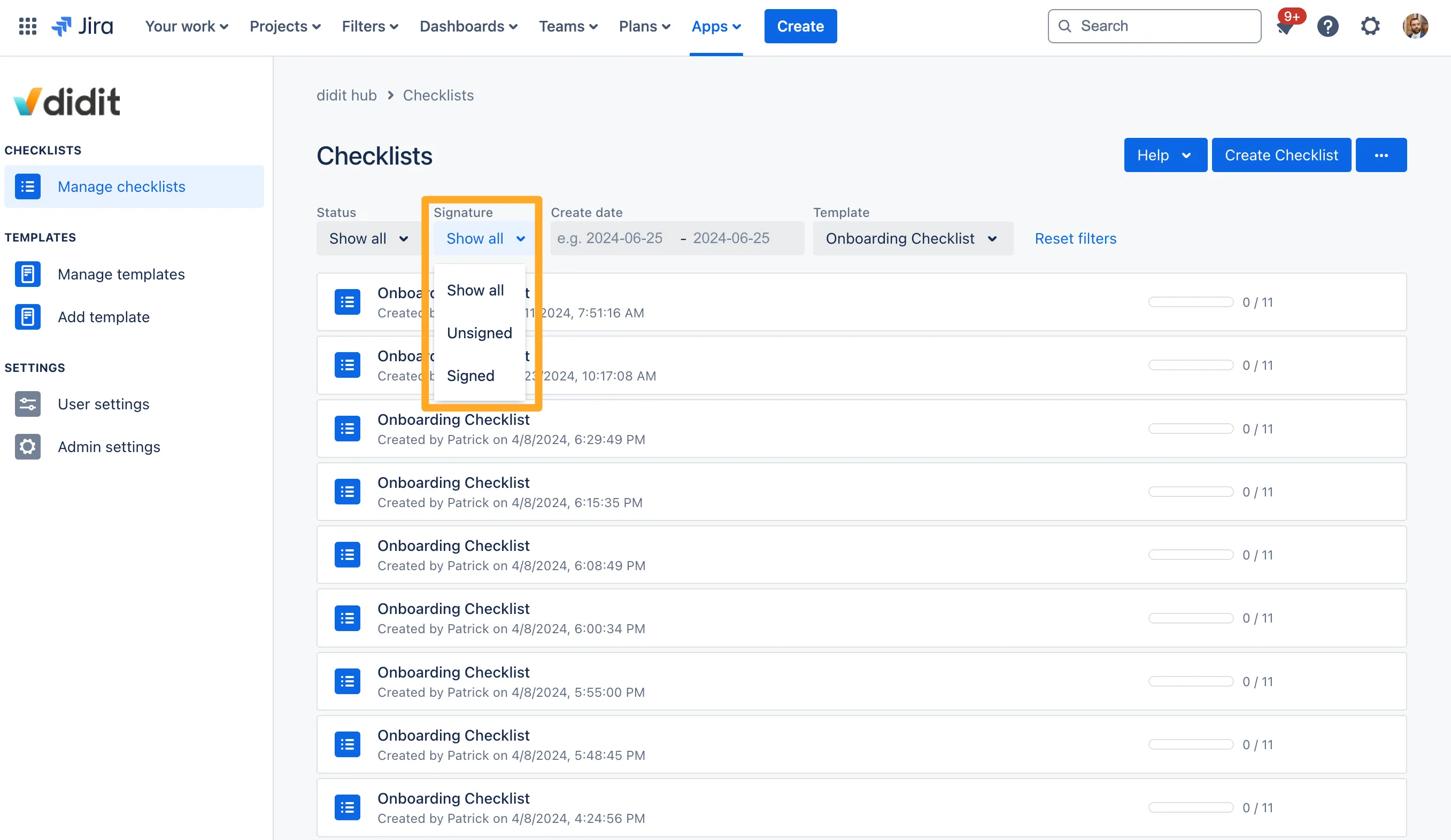
Task: Click the blue Create button
Action: [x=800, y=26]
